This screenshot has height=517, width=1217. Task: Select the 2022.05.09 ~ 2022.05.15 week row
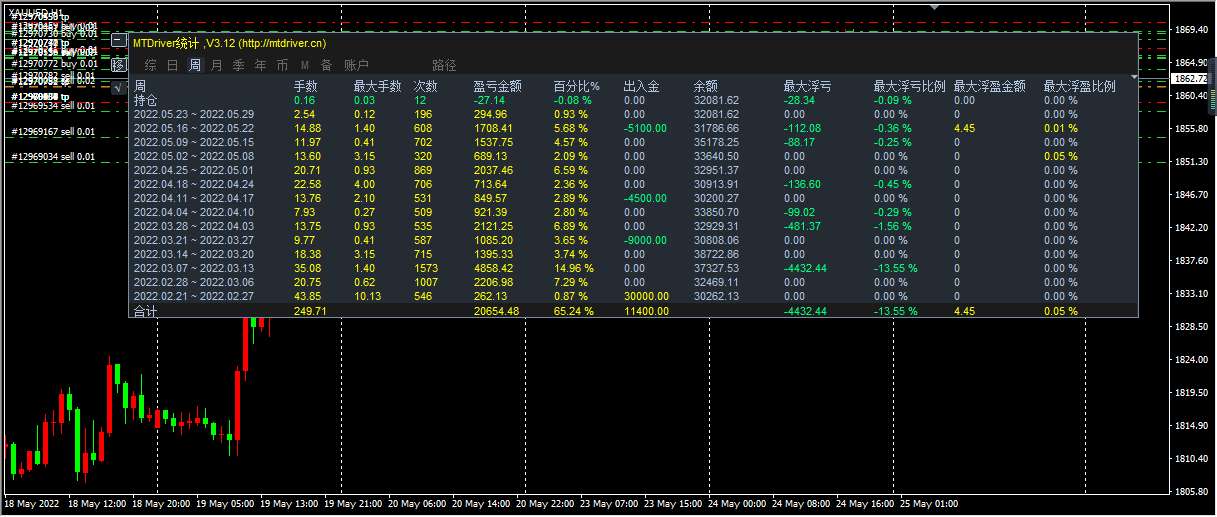(x=194, y=142)
